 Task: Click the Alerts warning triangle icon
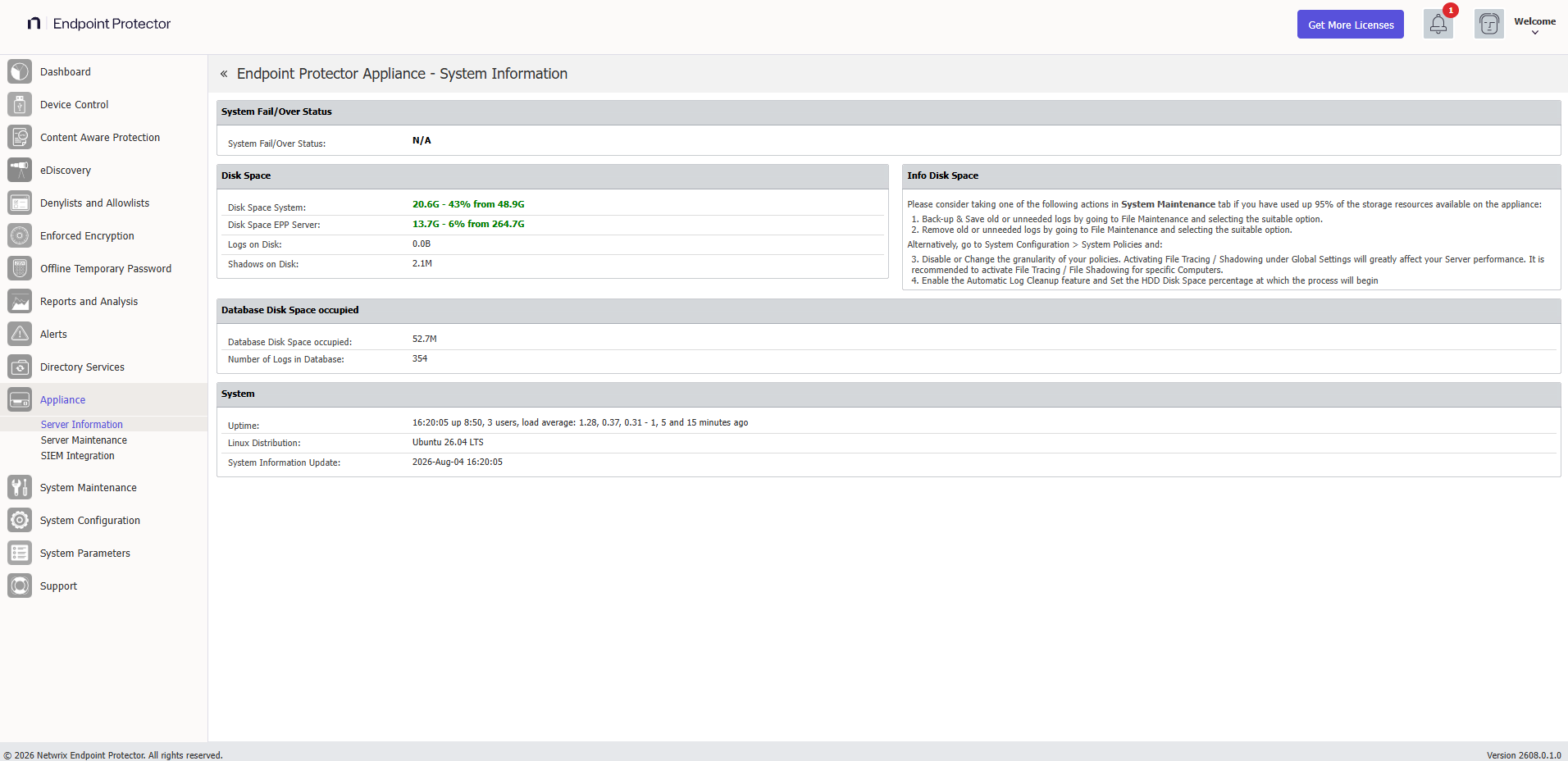(20, 334)
